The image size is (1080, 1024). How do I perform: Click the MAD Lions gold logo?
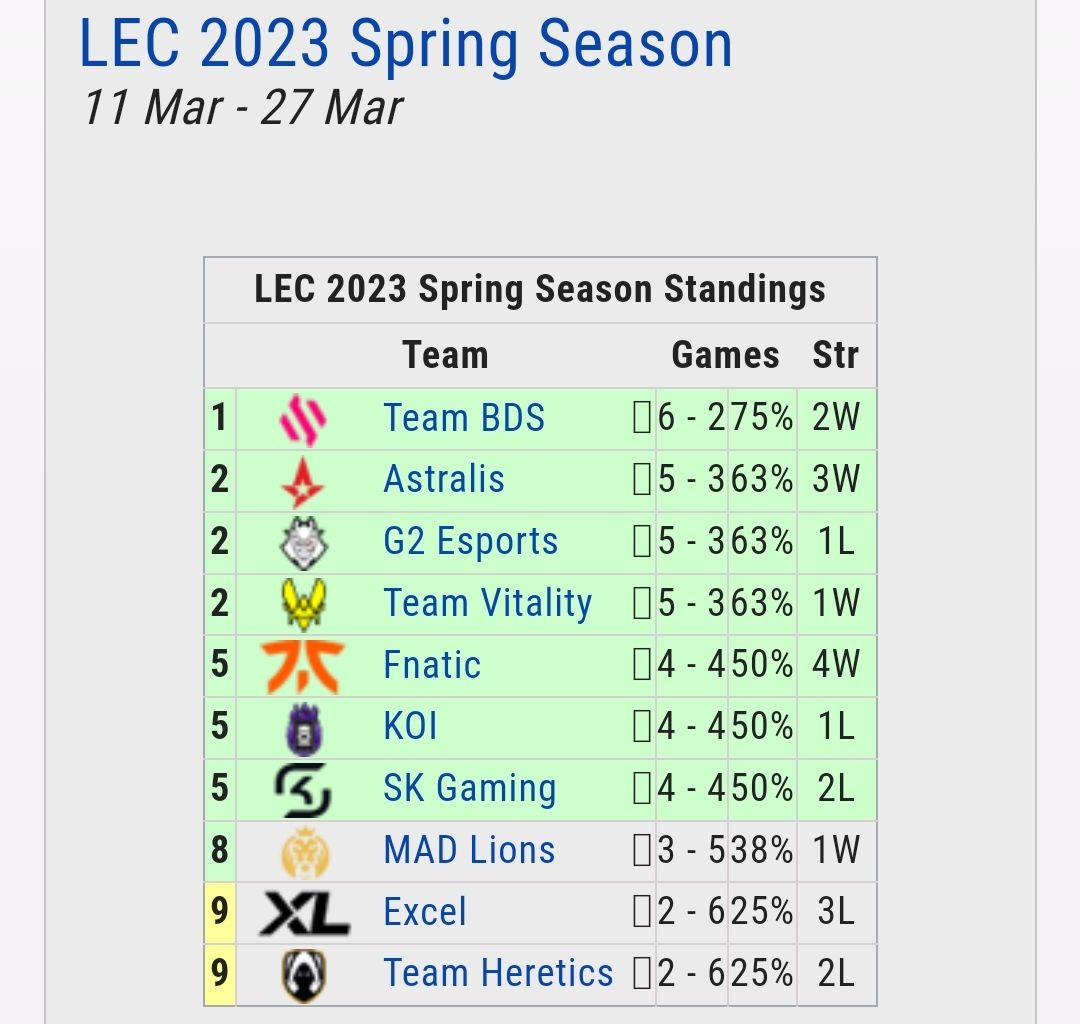coord(303,851)
